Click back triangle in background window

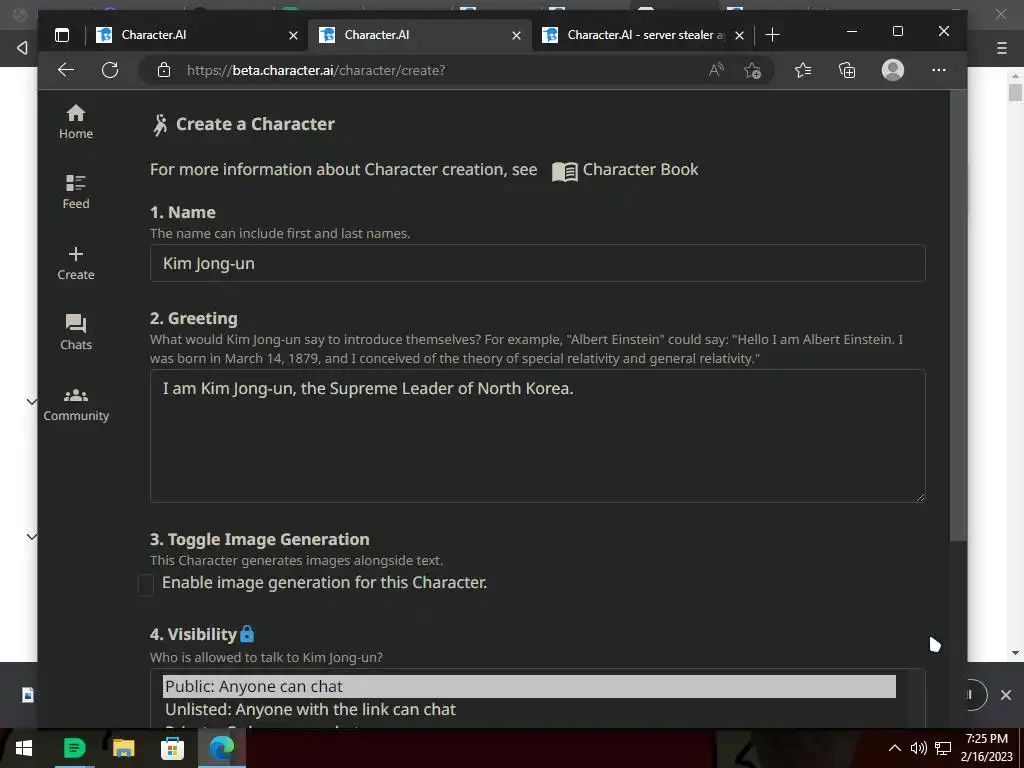(22, 48)
